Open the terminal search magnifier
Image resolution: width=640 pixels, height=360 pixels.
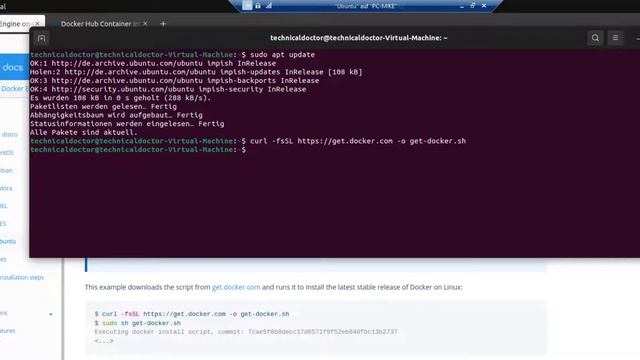pos(595,38)
